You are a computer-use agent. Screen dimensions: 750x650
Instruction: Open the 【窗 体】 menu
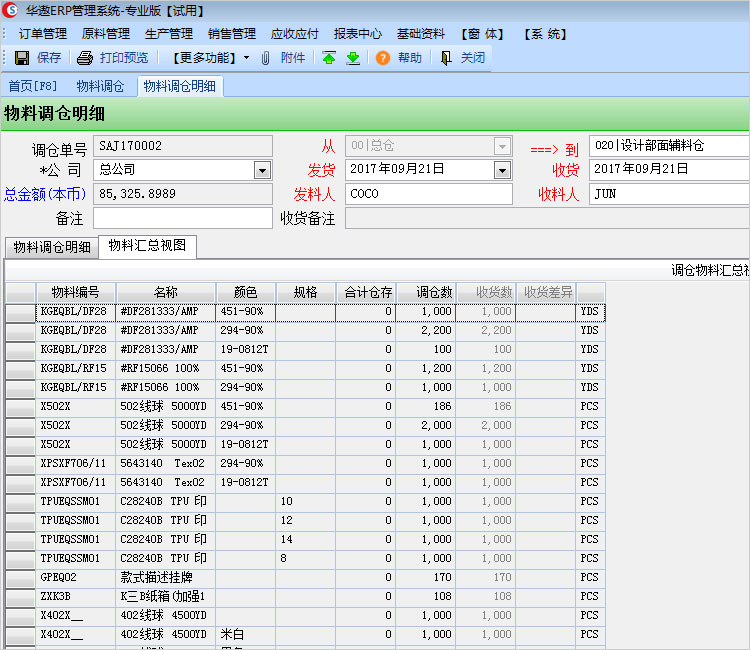pos(482,34)
